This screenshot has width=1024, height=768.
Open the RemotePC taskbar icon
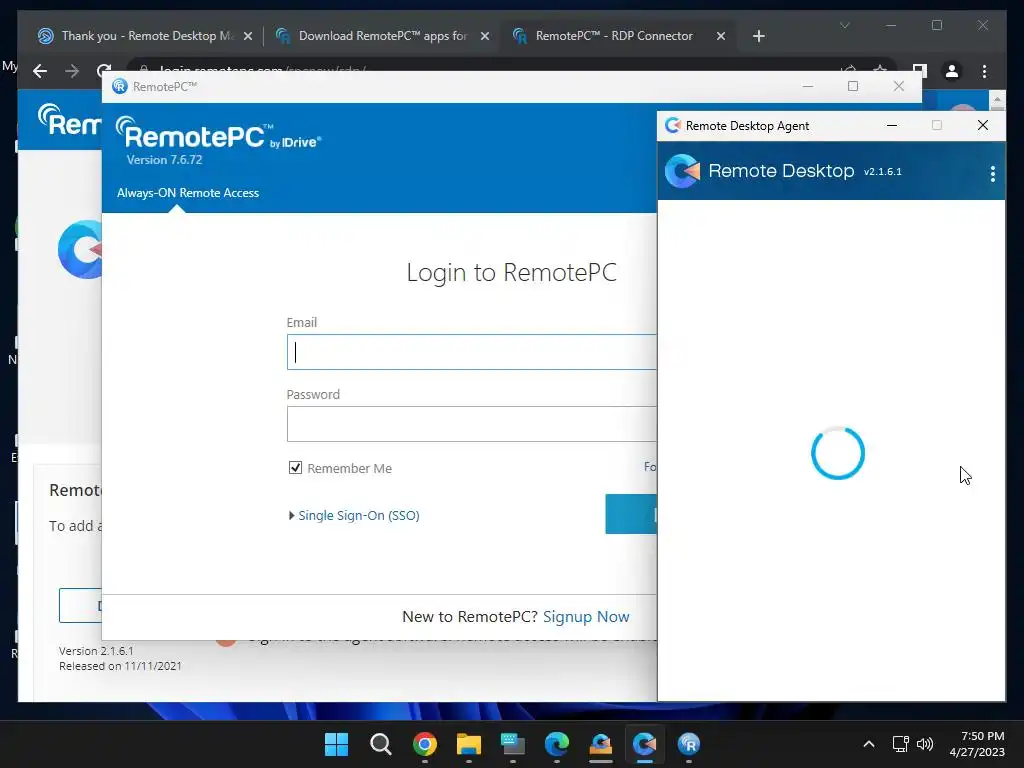coord(688,744)
